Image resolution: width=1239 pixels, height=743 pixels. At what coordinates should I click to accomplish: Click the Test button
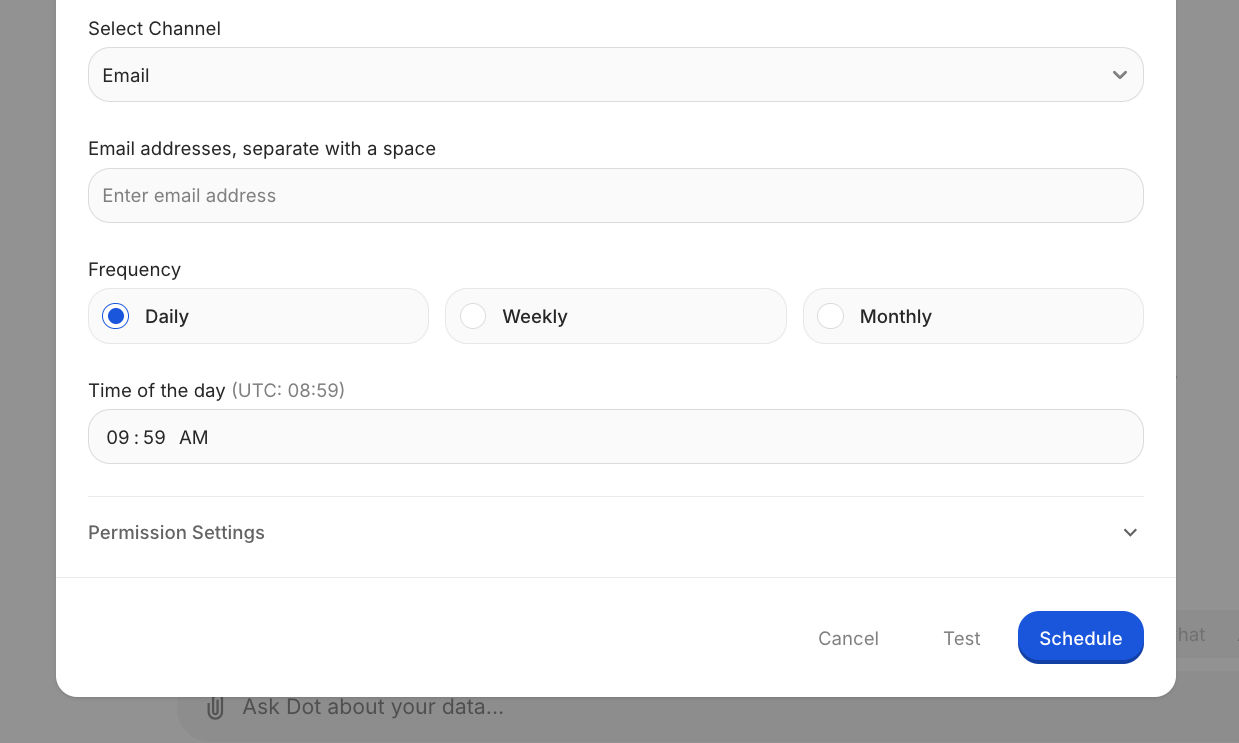coord(961,638)
